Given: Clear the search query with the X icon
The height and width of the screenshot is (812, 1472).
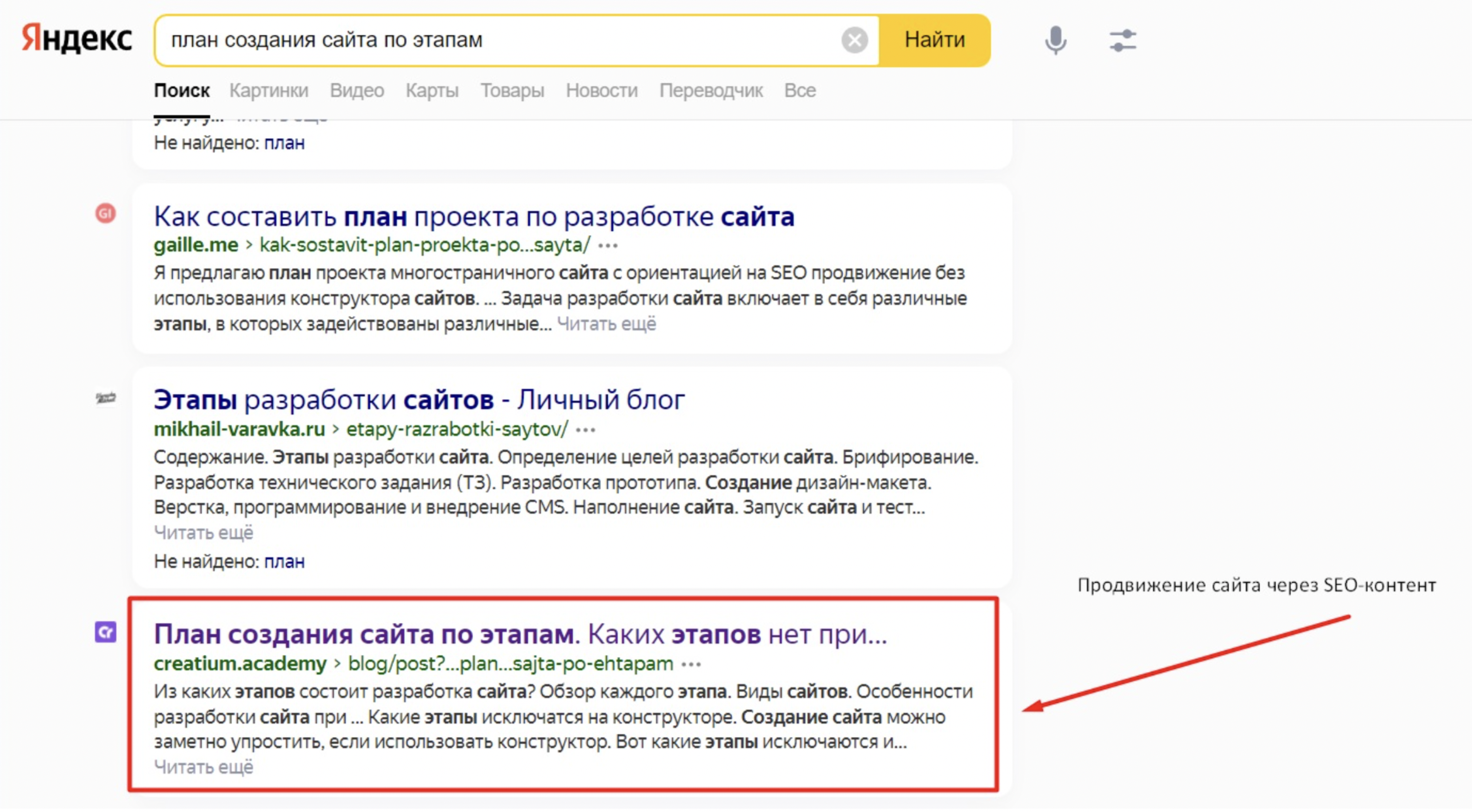Looking at the screenshot, I should coord(855,40).
